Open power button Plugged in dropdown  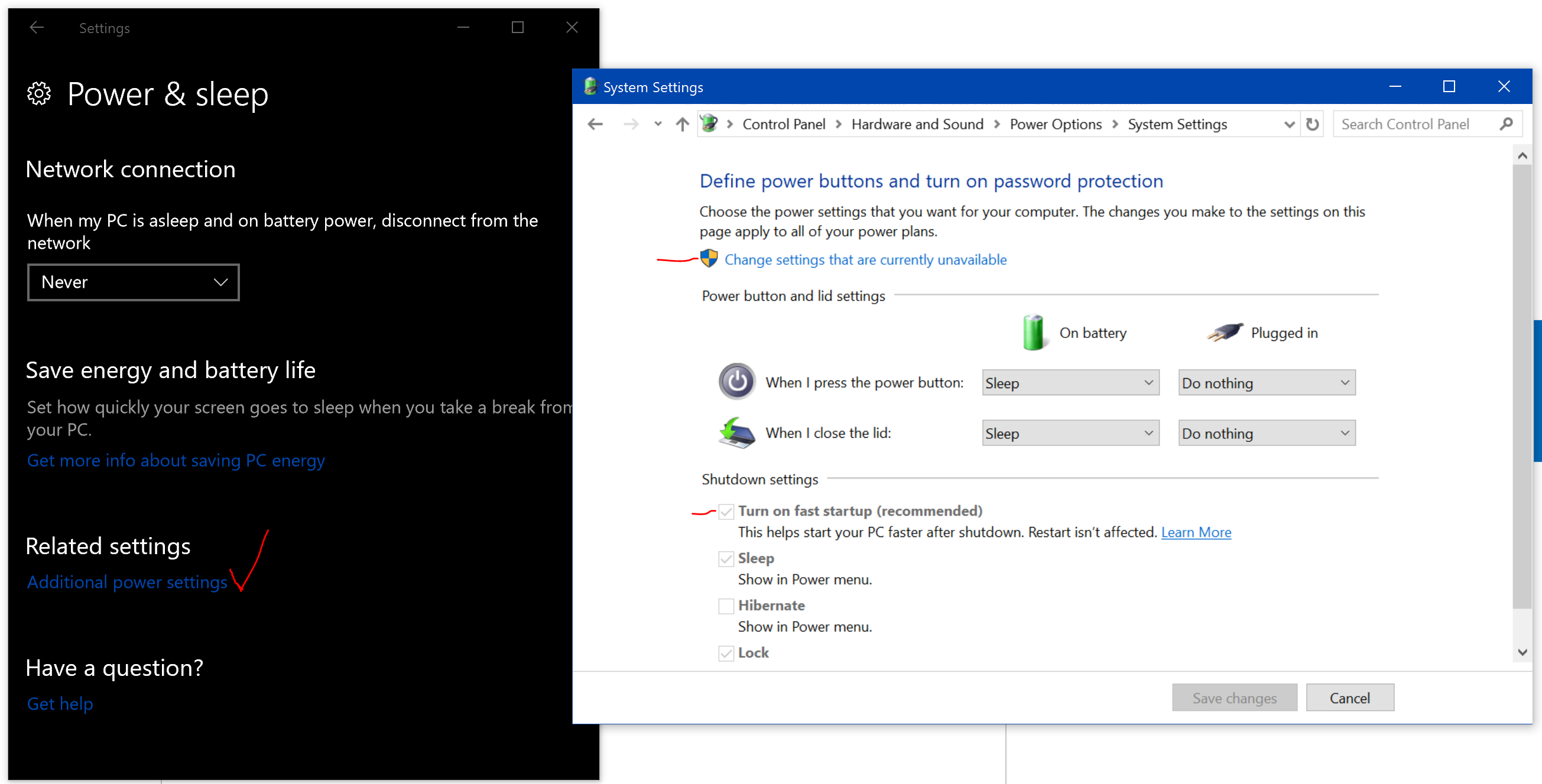point(1267,382)
